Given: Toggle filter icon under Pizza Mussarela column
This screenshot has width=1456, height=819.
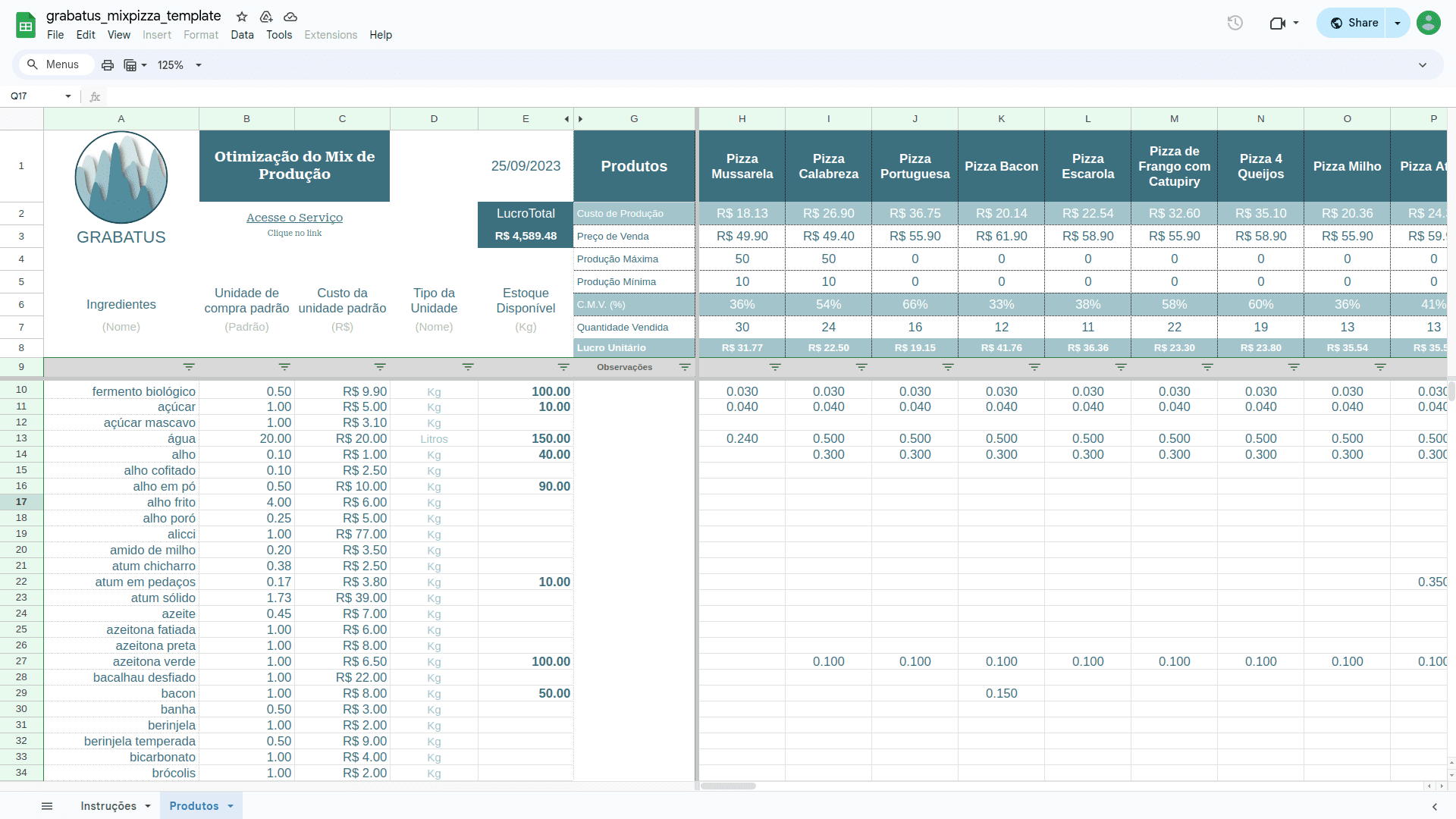Looking at the screenshot, I should point(775,367).
